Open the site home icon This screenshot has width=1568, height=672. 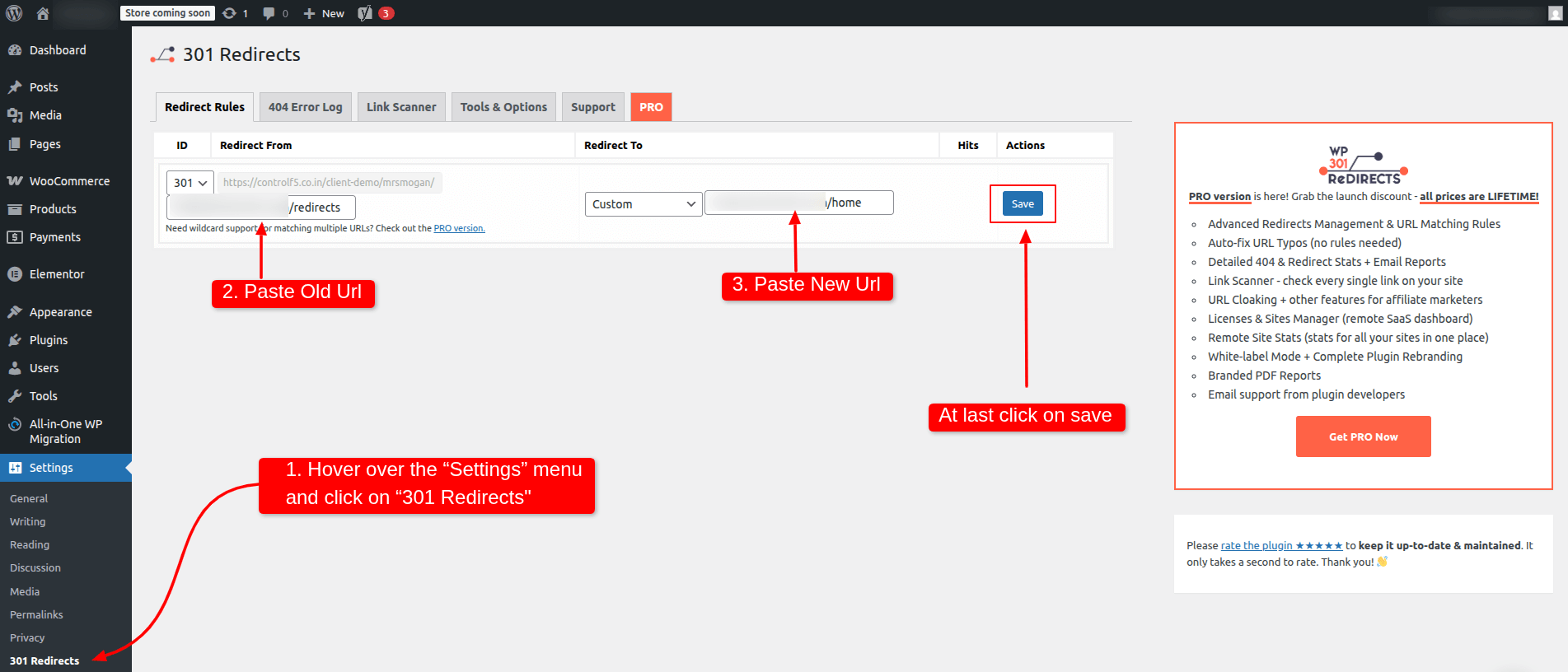click(43, 13)
